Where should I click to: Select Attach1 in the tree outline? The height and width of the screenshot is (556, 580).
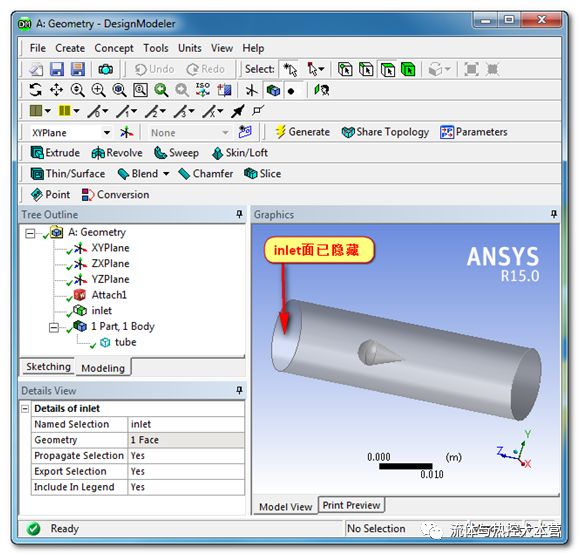109,295
